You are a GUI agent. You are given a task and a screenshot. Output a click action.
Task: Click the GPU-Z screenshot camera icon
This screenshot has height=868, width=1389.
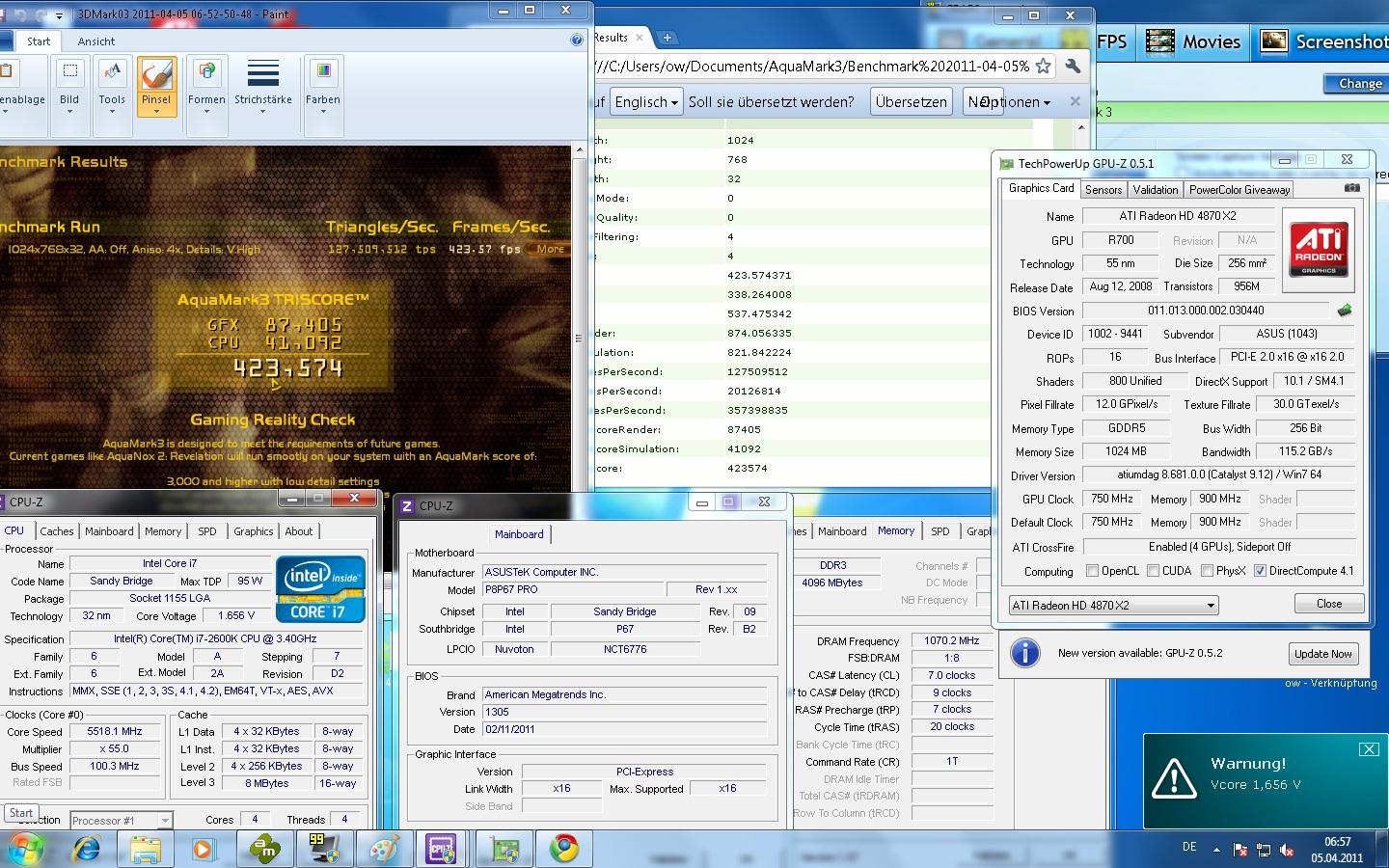[x=1352, y=188]
